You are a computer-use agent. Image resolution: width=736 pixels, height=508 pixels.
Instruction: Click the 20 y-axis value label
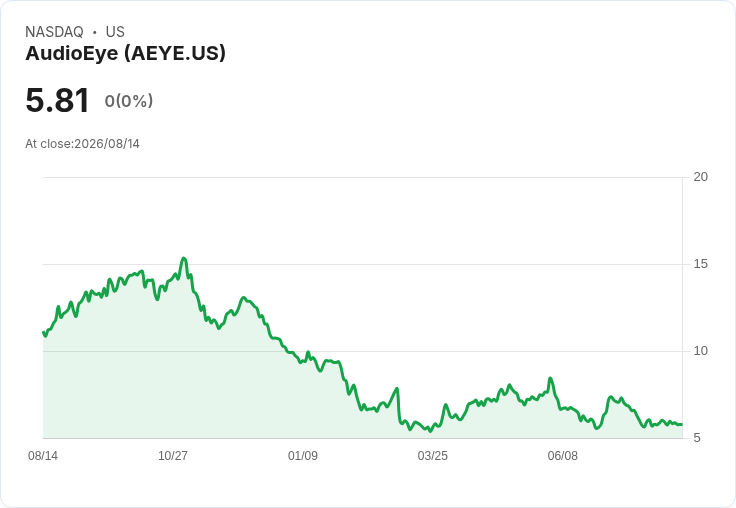[700, 177]
